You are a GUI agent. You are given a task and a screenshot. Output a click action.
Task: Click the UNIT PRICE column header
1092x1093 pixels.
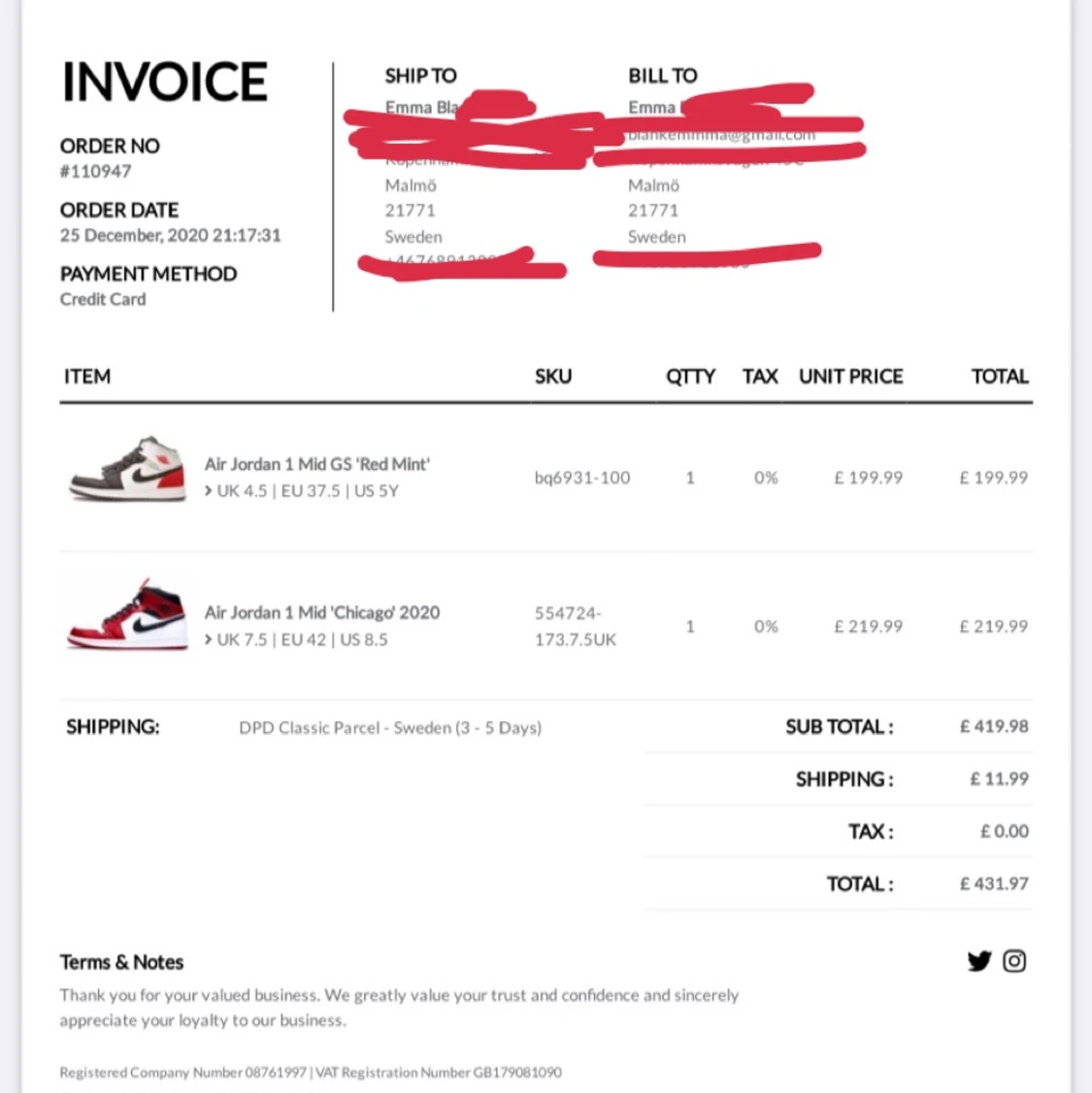pyautogui.click(x=850, y=377)
